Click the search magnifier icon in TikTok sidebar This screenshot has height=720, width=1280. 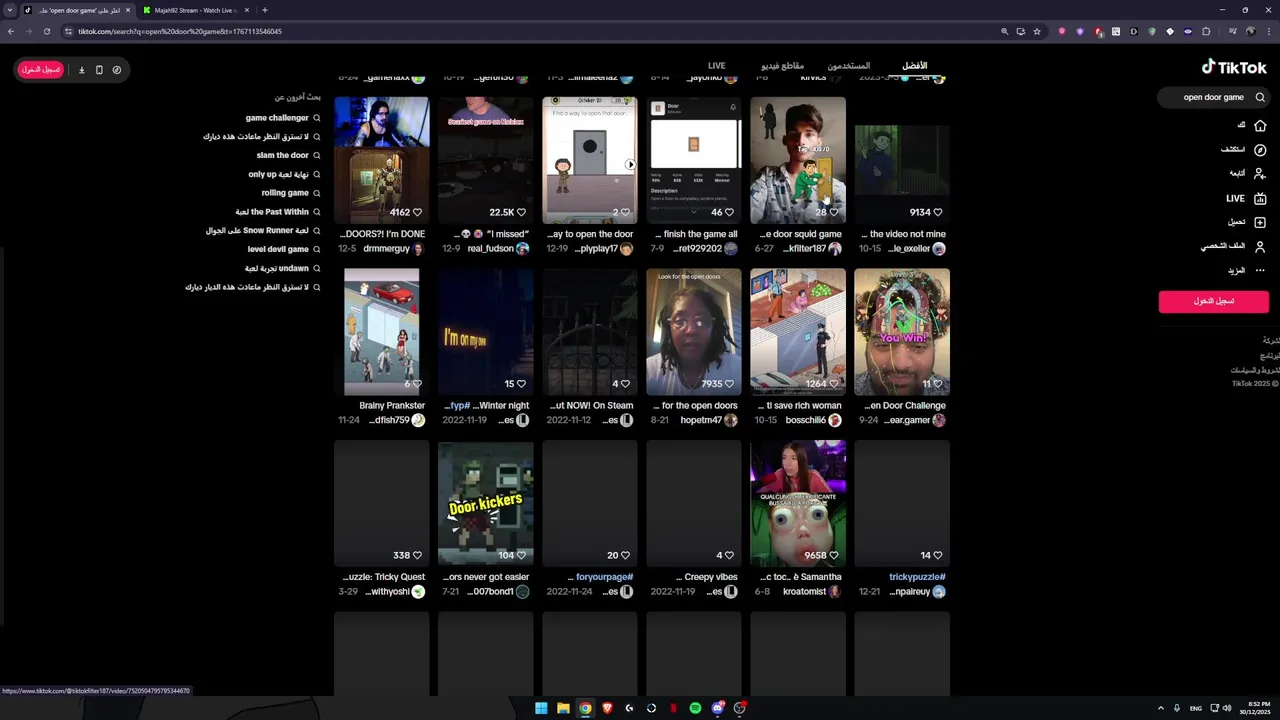click(1260, 97)
